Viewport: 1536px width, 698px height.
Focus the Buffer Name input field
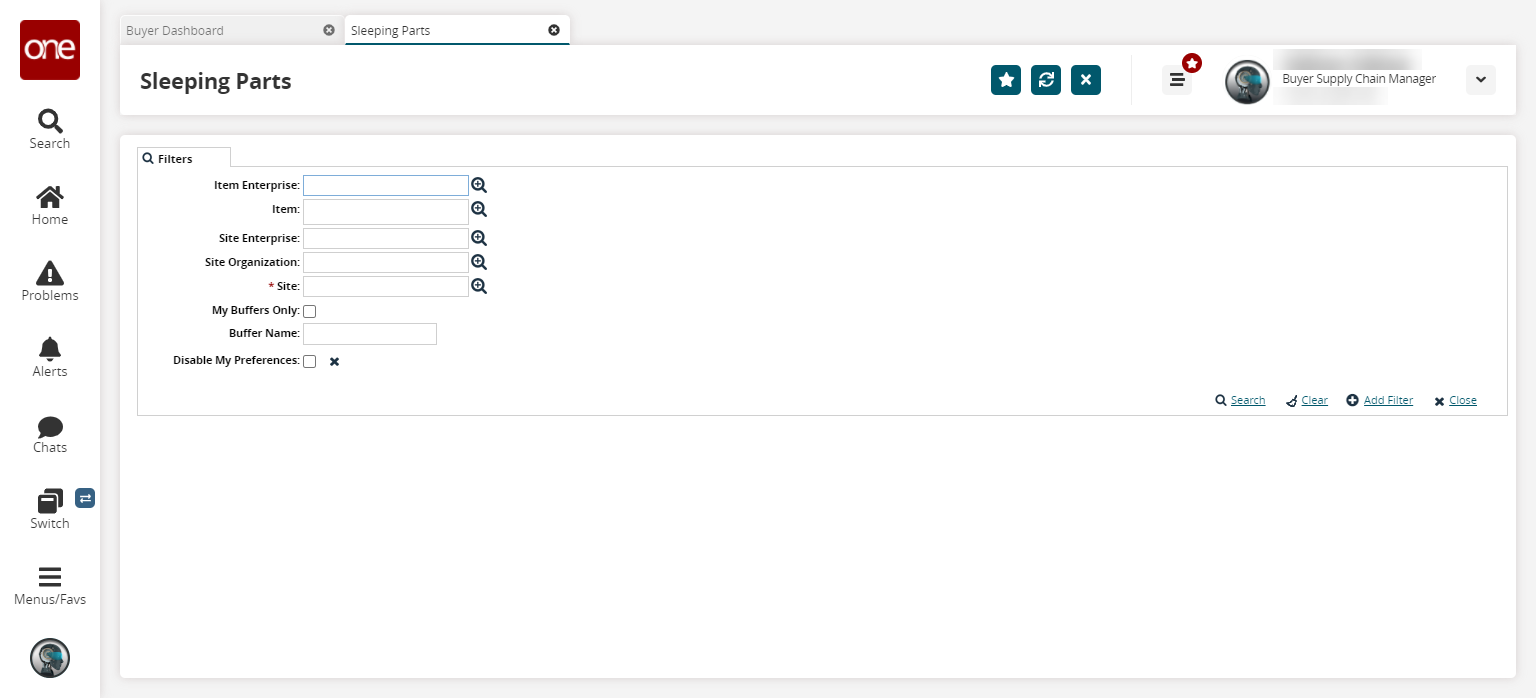click(x=370, y=334)
